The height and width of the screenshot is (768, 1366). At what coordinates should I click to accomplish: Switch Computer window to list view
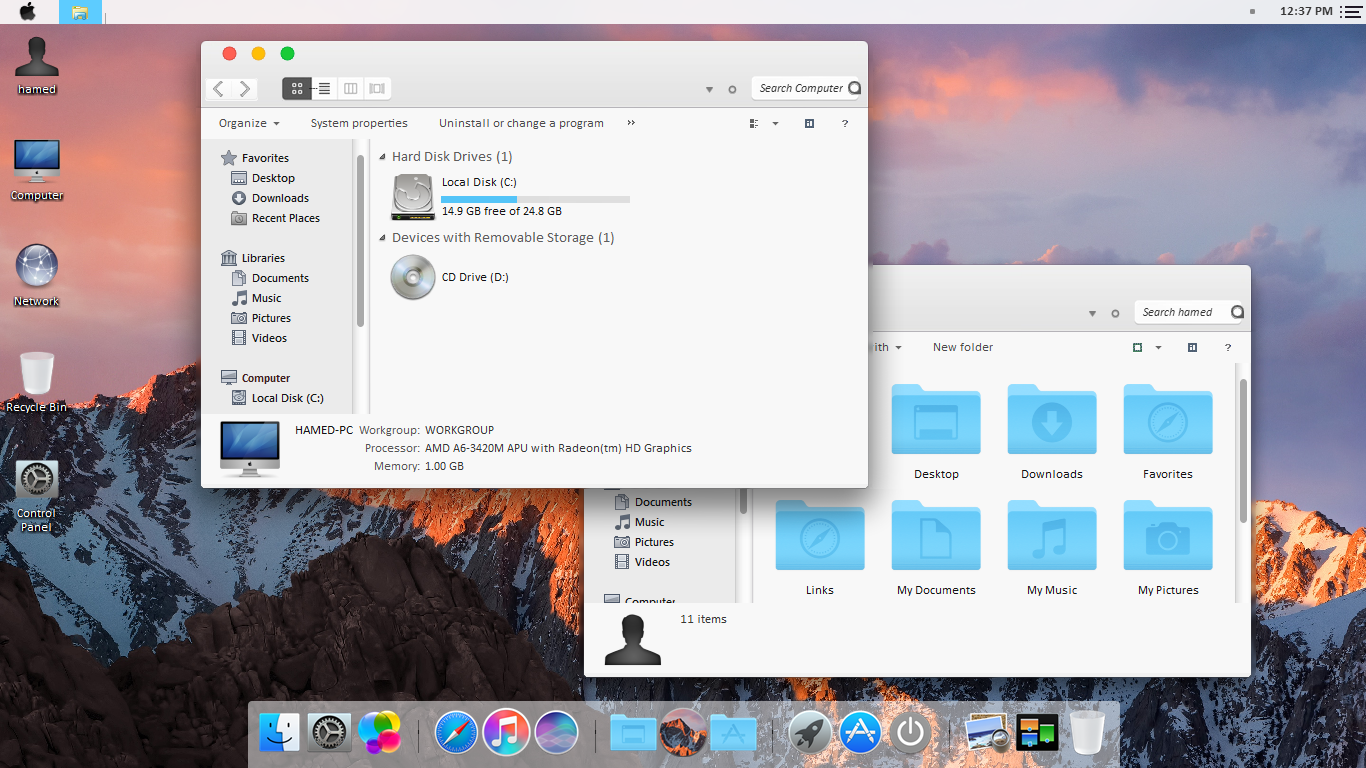click(324, 89)
